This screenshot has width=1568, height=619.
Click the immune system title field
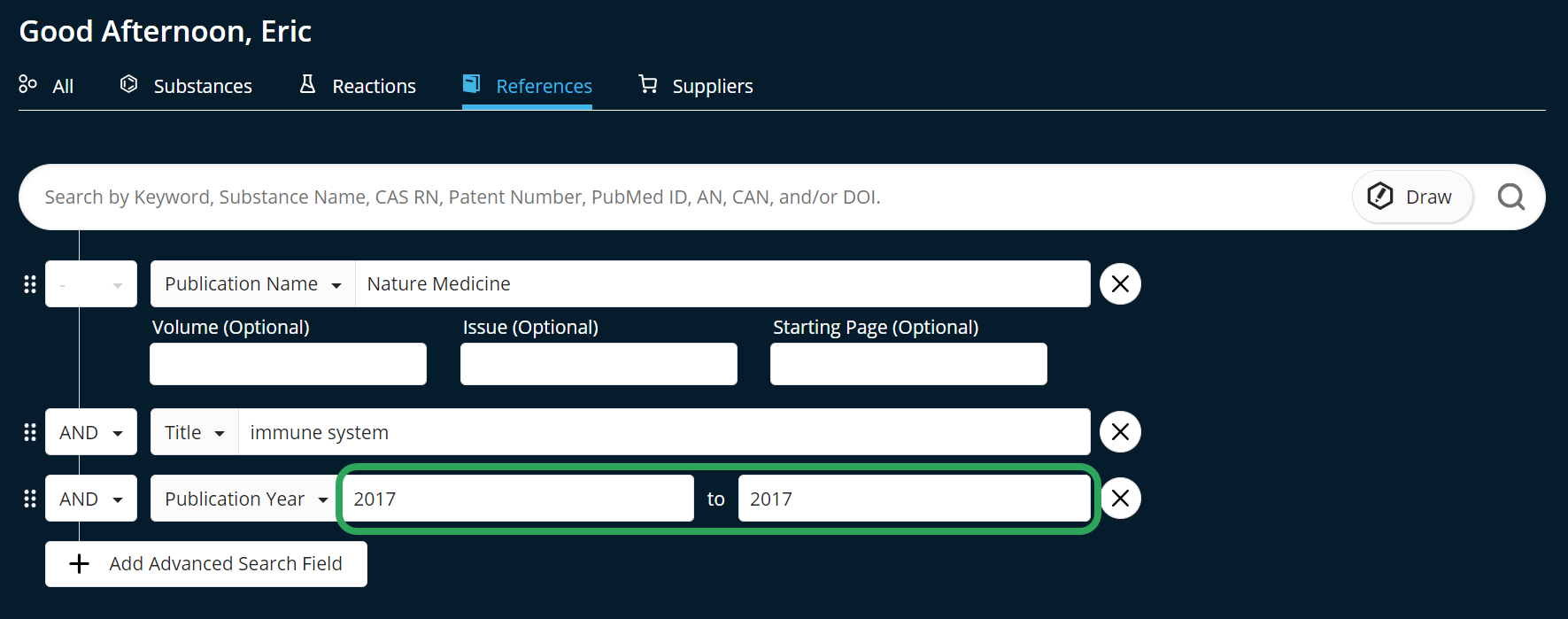click(664, 432)
